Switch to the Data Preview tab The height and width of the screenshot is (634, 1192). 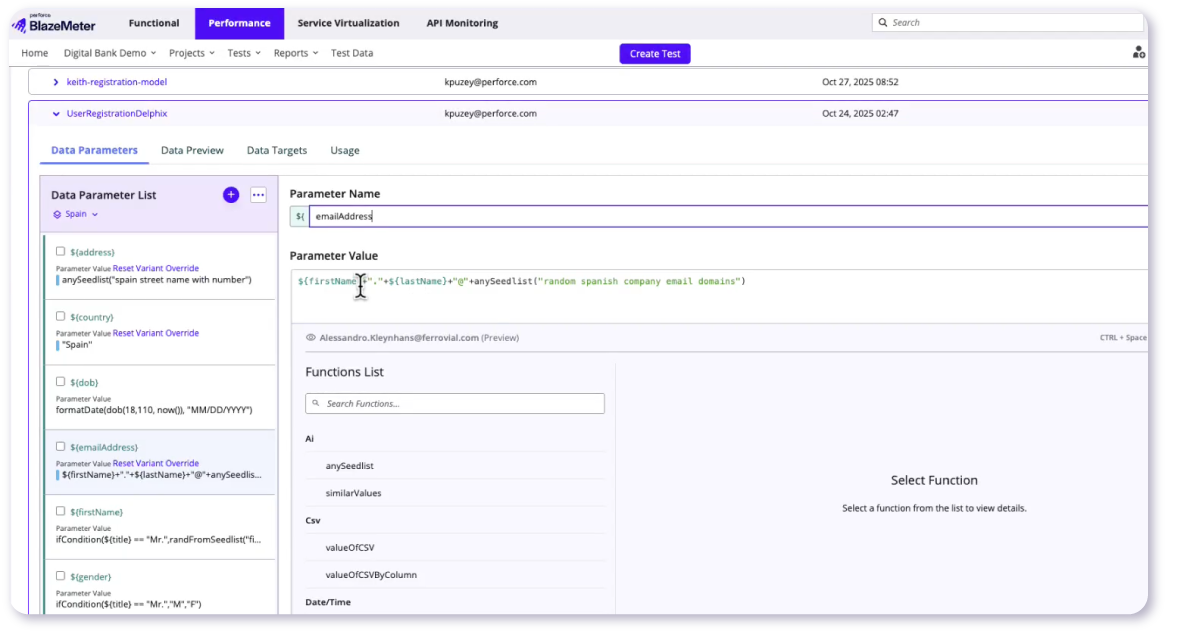point(192,150)
